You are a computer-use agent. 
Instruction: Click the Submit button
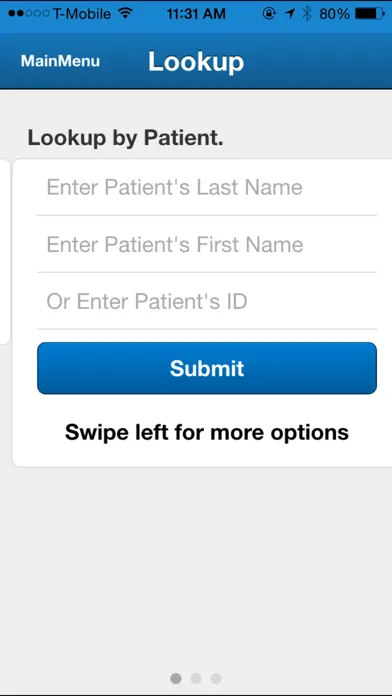tap(207, 368)
